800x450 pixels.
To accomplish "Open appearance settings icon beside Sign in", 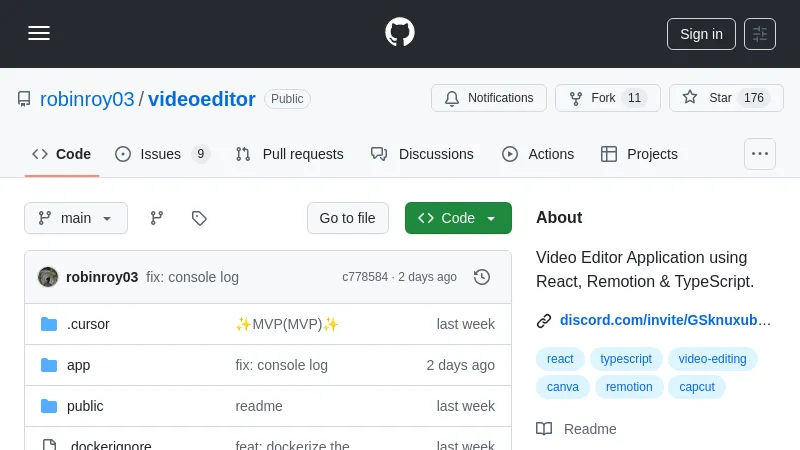I will coord(760,34).
